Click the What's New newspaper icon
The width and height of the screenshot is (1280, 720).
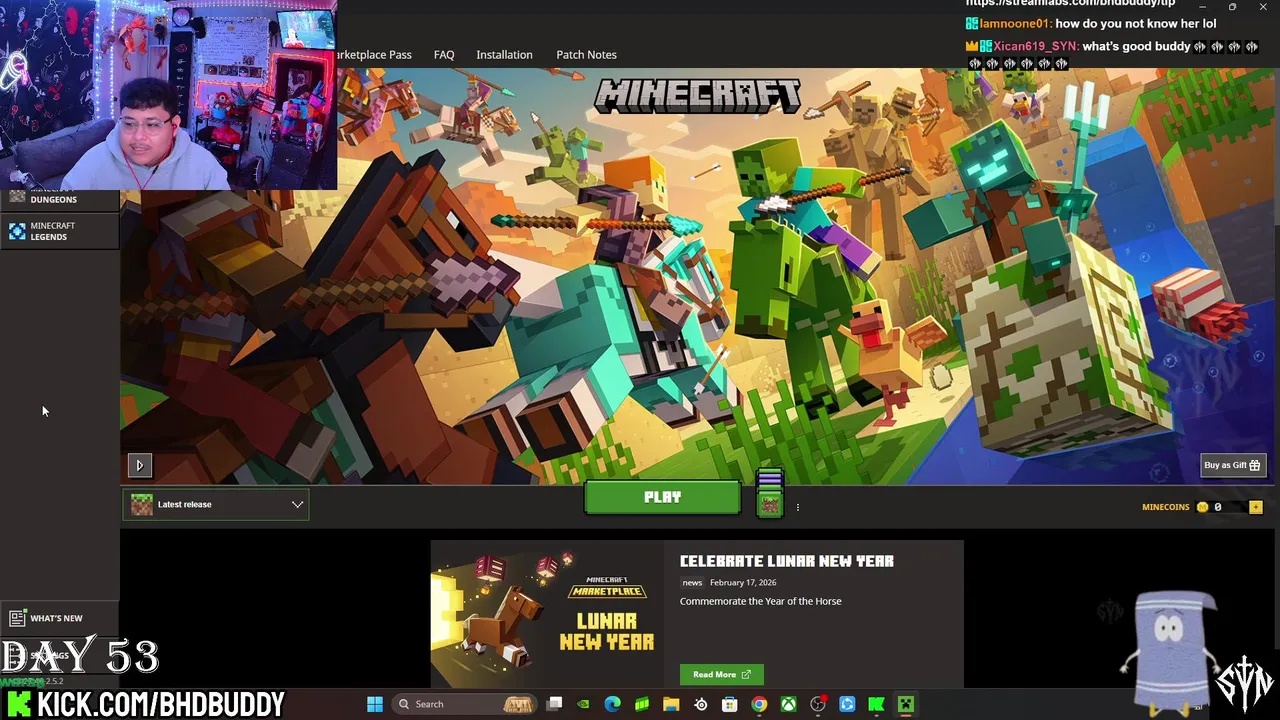17,618
